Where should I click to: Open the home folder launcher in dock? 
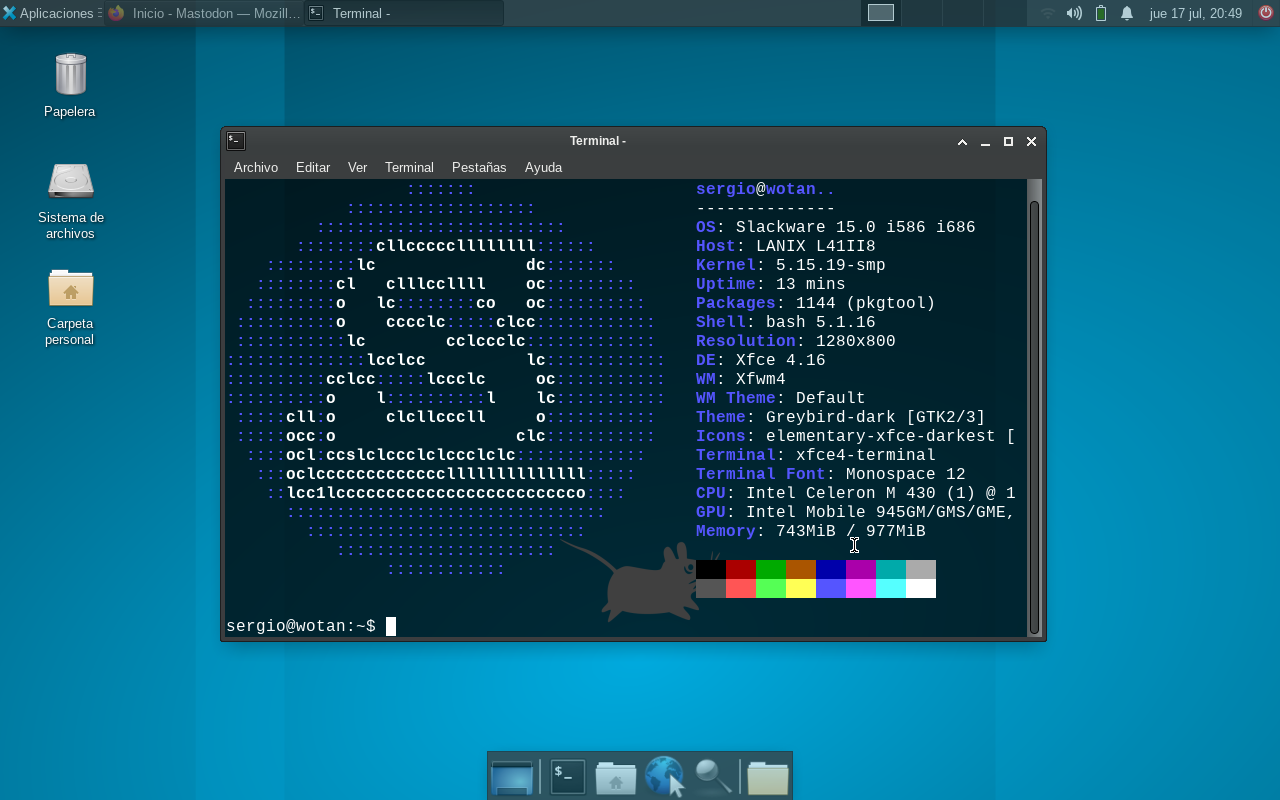[615, 776]
